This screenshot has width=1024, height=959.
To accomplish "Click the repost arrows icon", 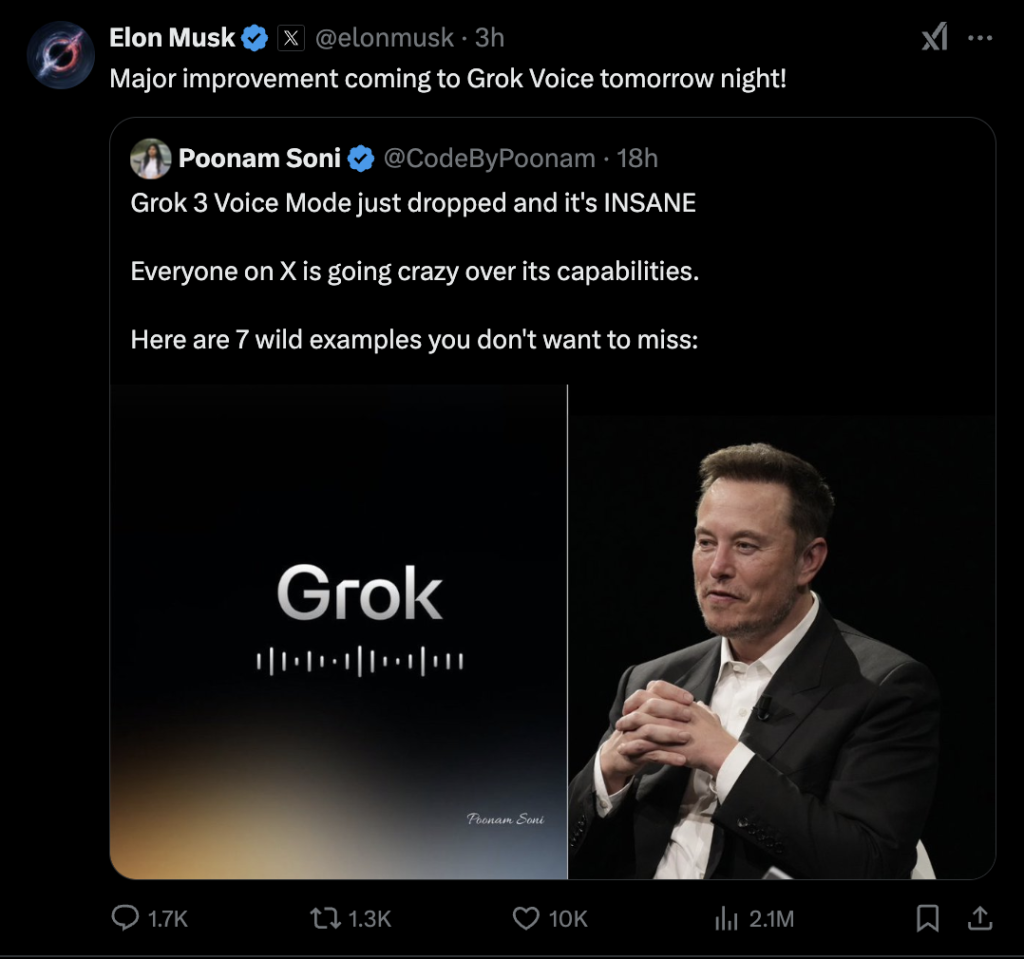I will click(325, 918).
